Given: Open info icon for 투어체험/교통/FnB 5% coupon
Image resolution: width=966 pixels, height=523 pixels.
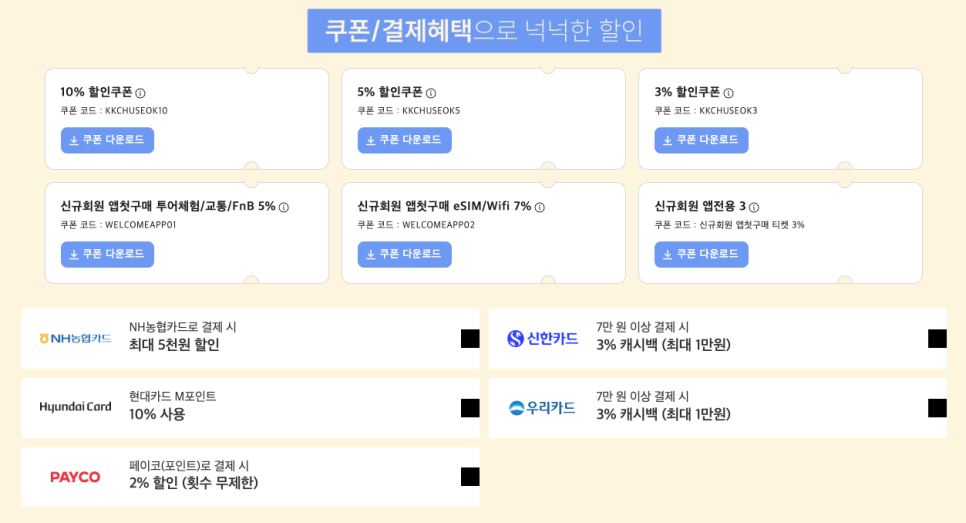Looking at the screenshot, I should (284, 208).
